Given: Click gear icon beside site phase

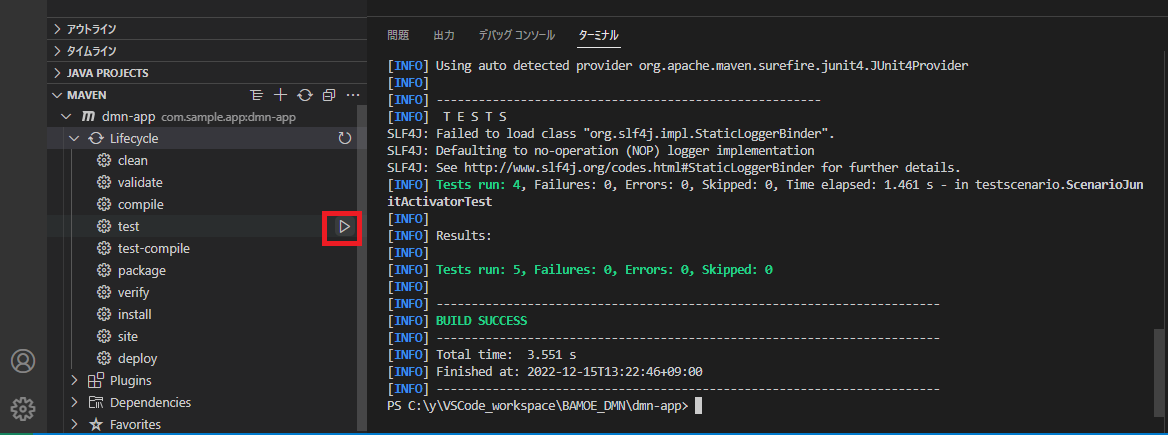Looking at the screenshot, I should [x=104, y=337].
